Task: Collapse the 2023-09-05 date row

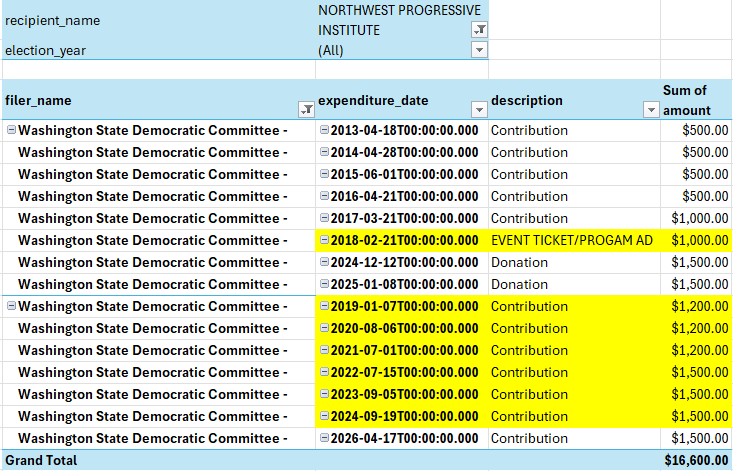Action: (324, 393)
